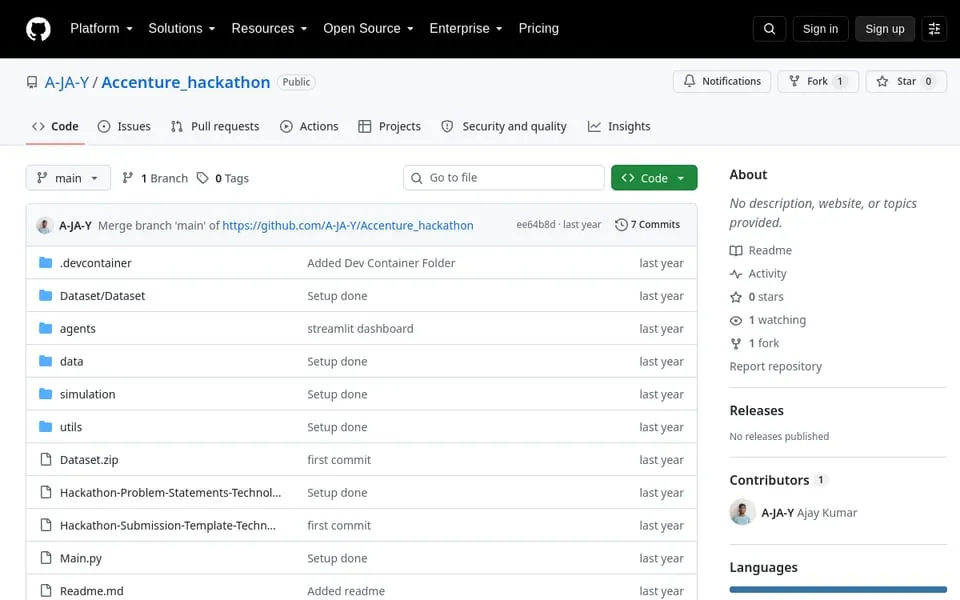Click the Sign in button

pyautogui.click(x=820, y=29)
